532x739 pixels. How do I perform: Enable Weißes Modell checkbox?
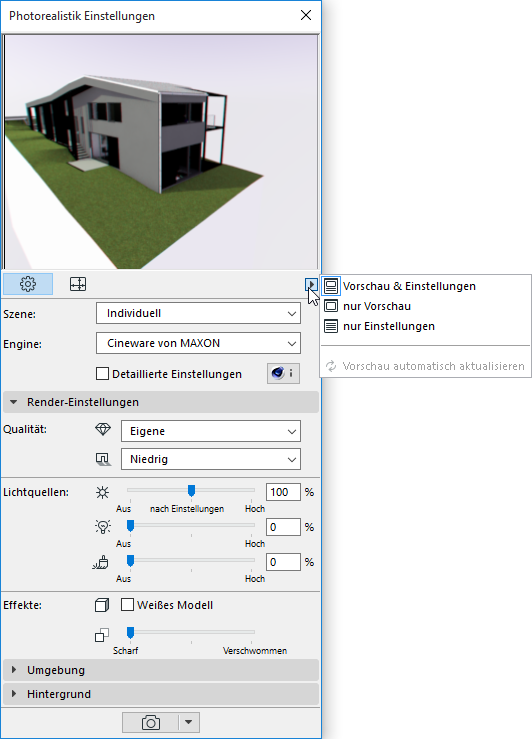pos(127,605)
